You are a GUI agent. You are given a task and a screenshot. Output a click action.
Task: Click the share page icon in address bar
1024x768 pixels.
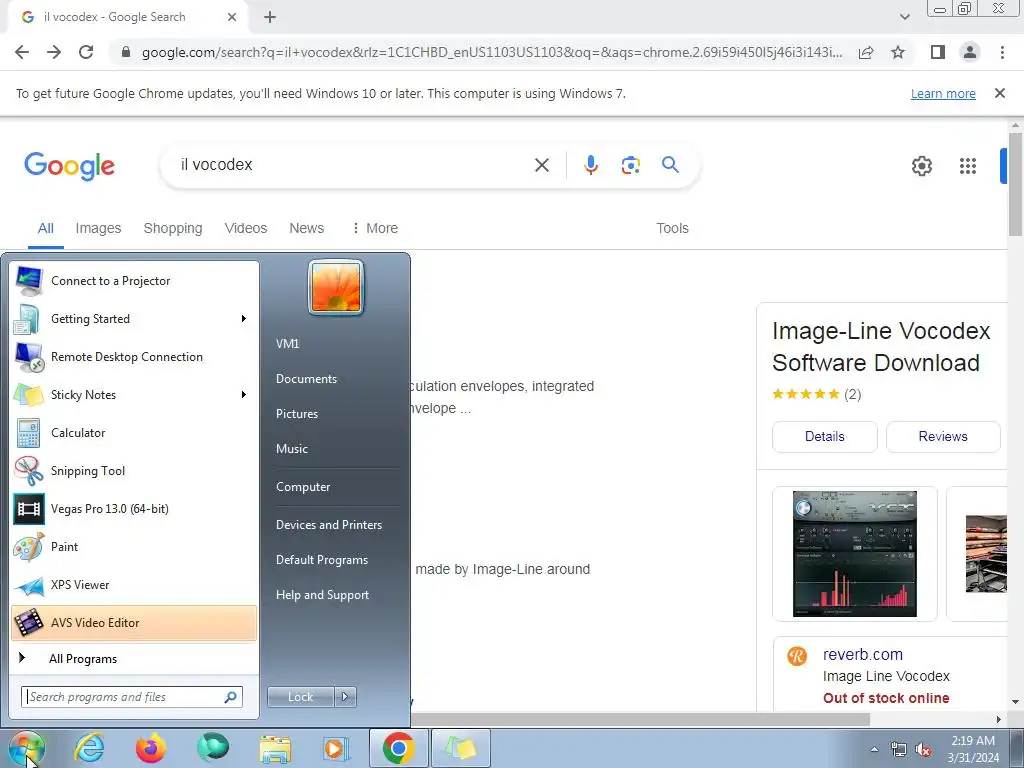[866, 52]
